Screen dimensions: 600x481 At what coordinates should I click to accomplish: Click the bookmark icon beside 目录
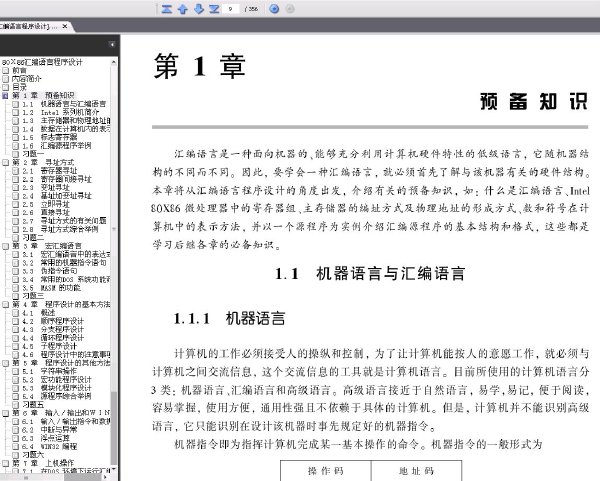coord(5,87)
